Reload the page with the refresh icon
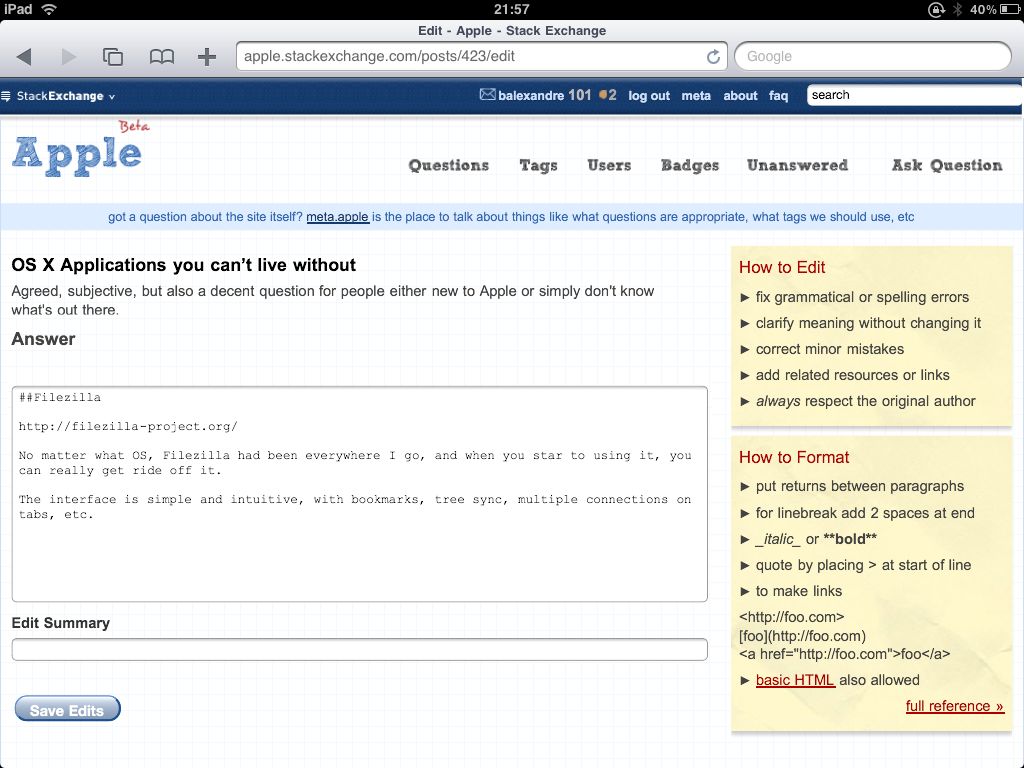The height and width of the screenshot is (768, 1024). 713,57
